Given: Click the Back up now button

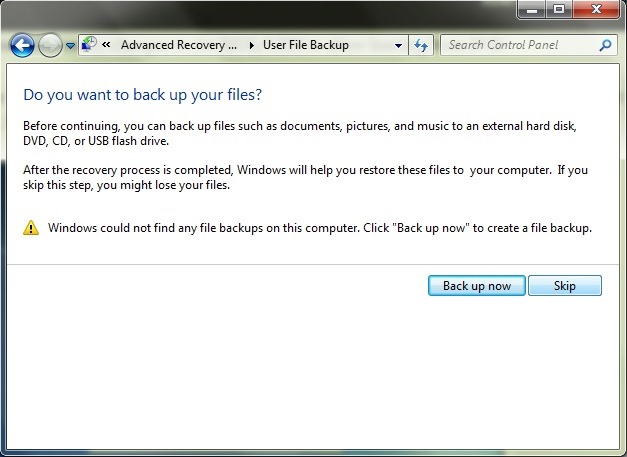Looking at the screenshot, I should (x=477, y=285).
